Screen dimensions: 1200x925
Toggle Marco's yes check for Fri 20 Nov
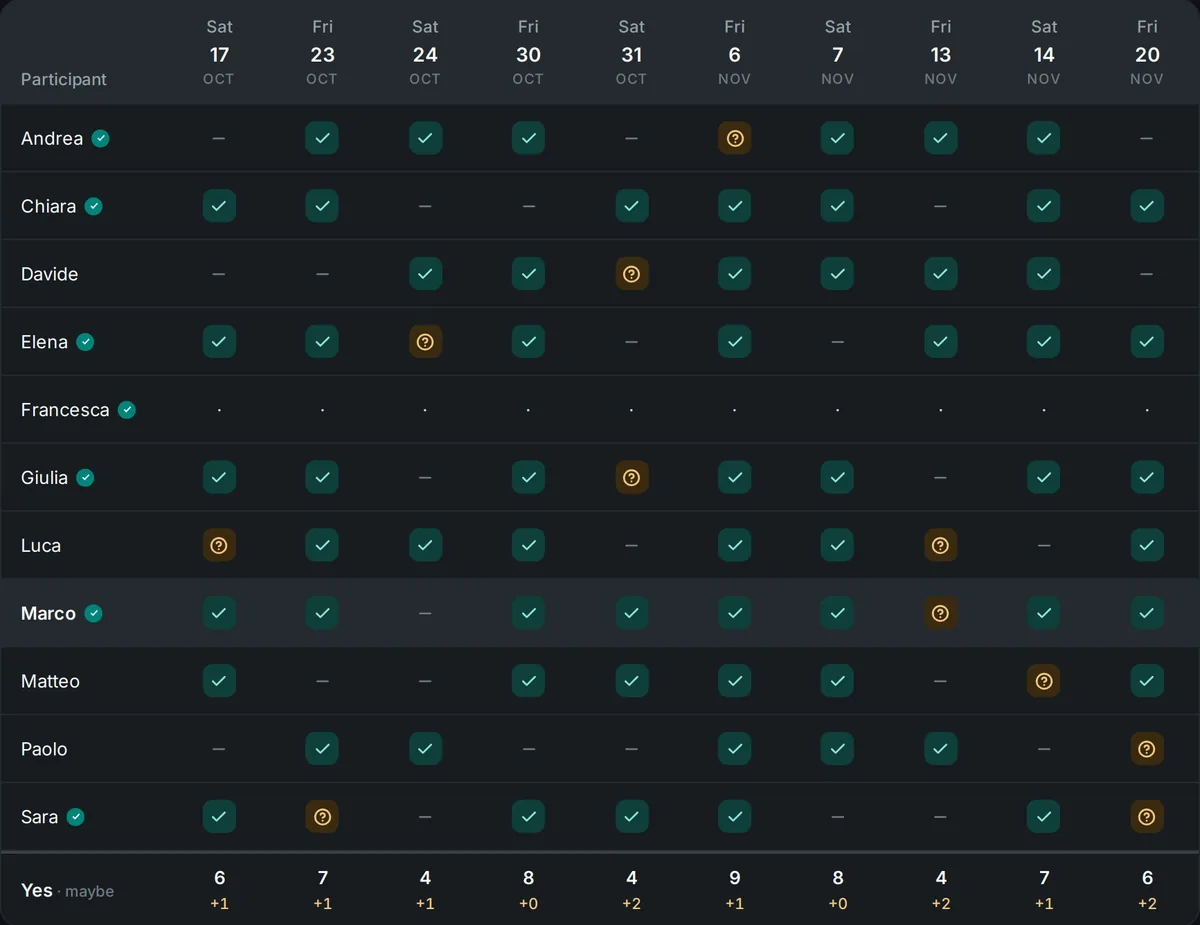1147,613
